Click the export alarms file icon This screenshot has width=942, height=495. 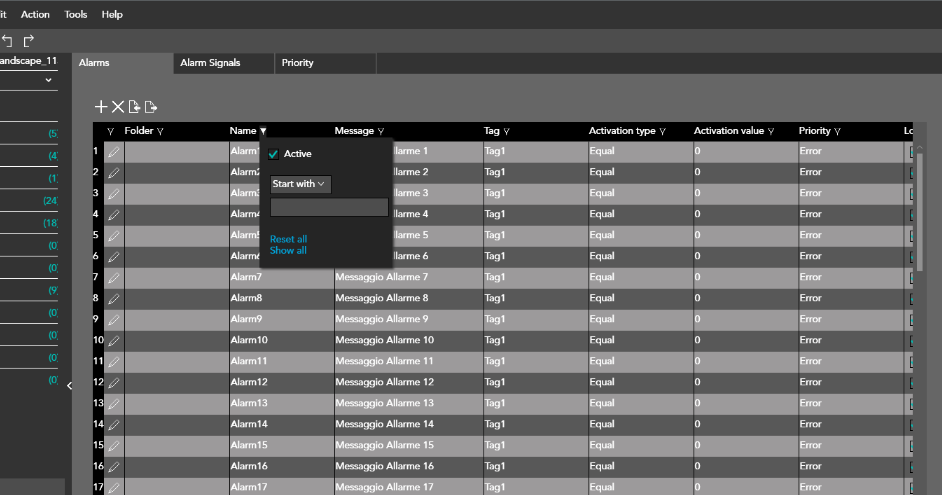[x=151, y=107]
